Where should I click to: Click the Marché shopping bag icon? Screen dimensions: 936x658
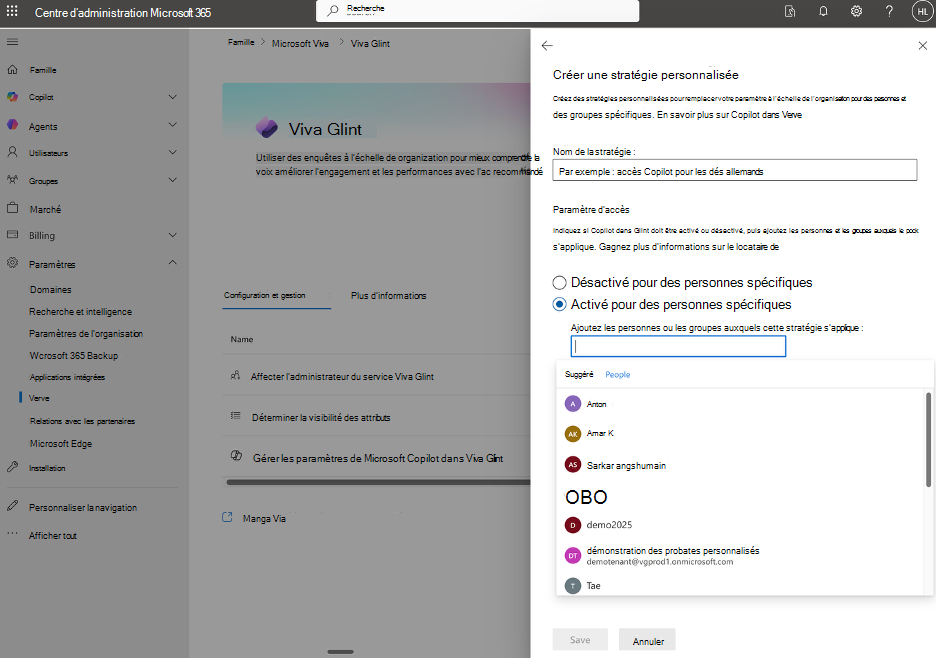click(x=13, y=208)
